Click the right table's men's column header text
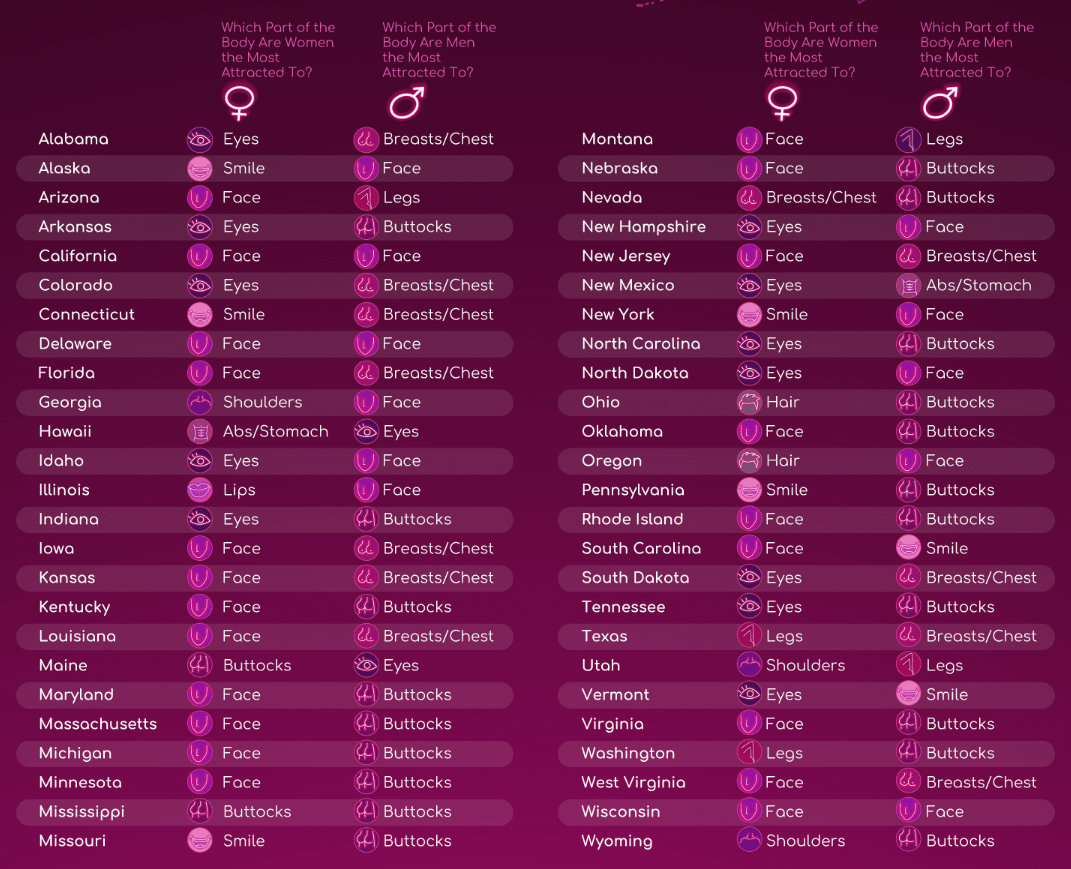 point(977,50)
